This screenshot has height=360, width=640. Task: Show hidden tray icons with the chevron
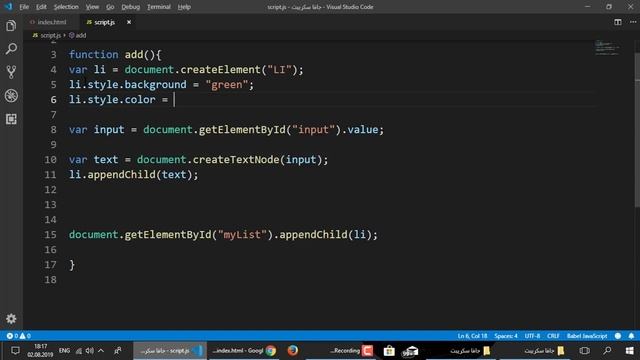point(101,351)
